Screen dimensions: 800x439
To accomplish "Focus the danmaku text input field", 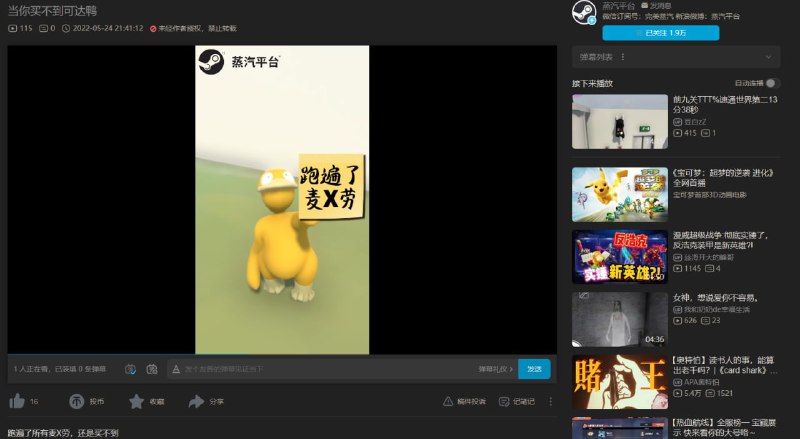I will click(x=327, y=369).
